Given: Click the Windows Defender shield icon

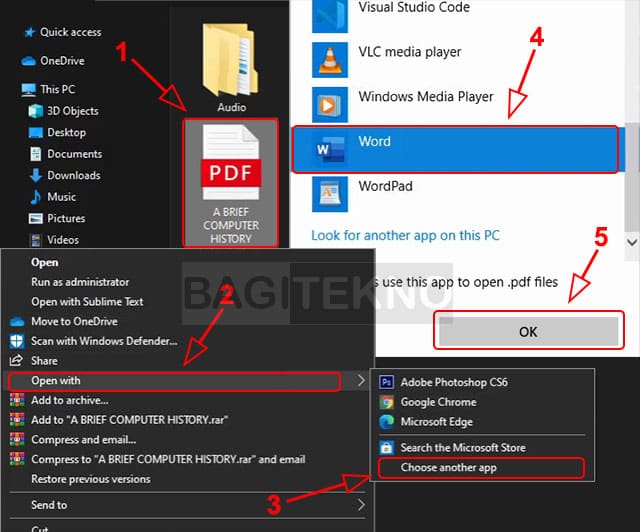Looking at the screenshot, I should (17, 341).
